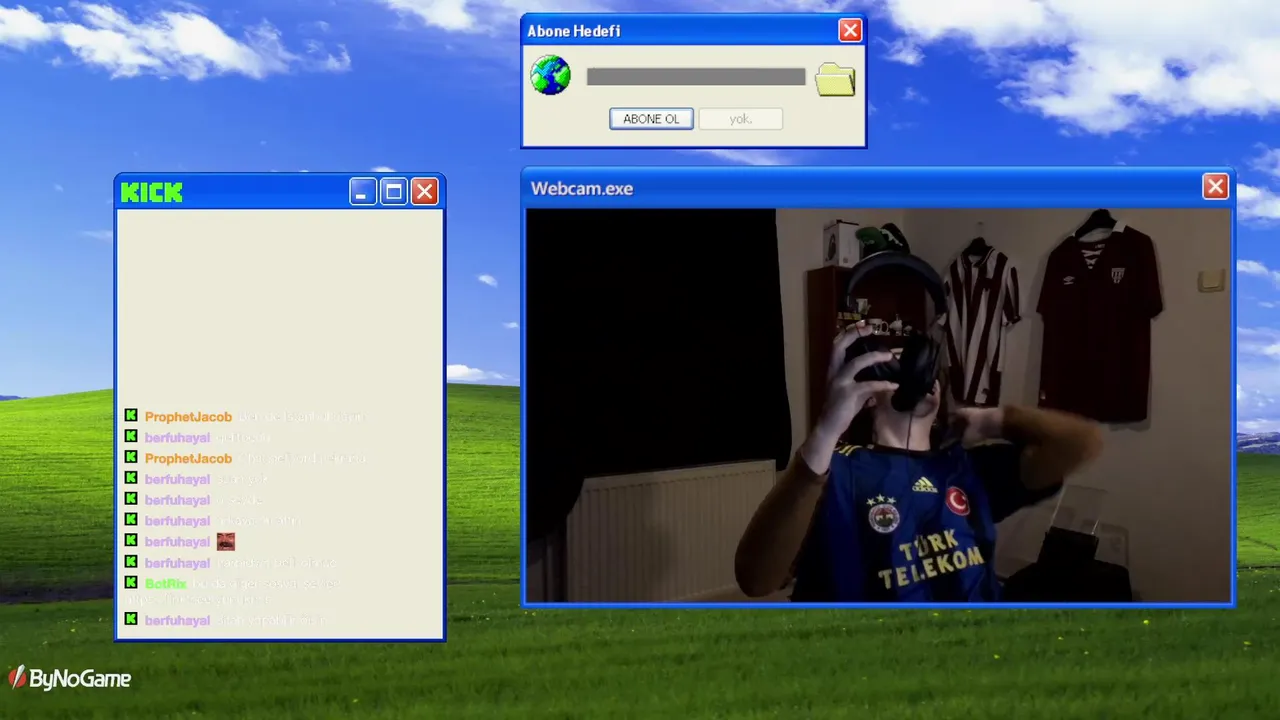Minimize the Kick chat window
The width and height of the screenshot is (1280, 720).
click(x=363, y=192)
